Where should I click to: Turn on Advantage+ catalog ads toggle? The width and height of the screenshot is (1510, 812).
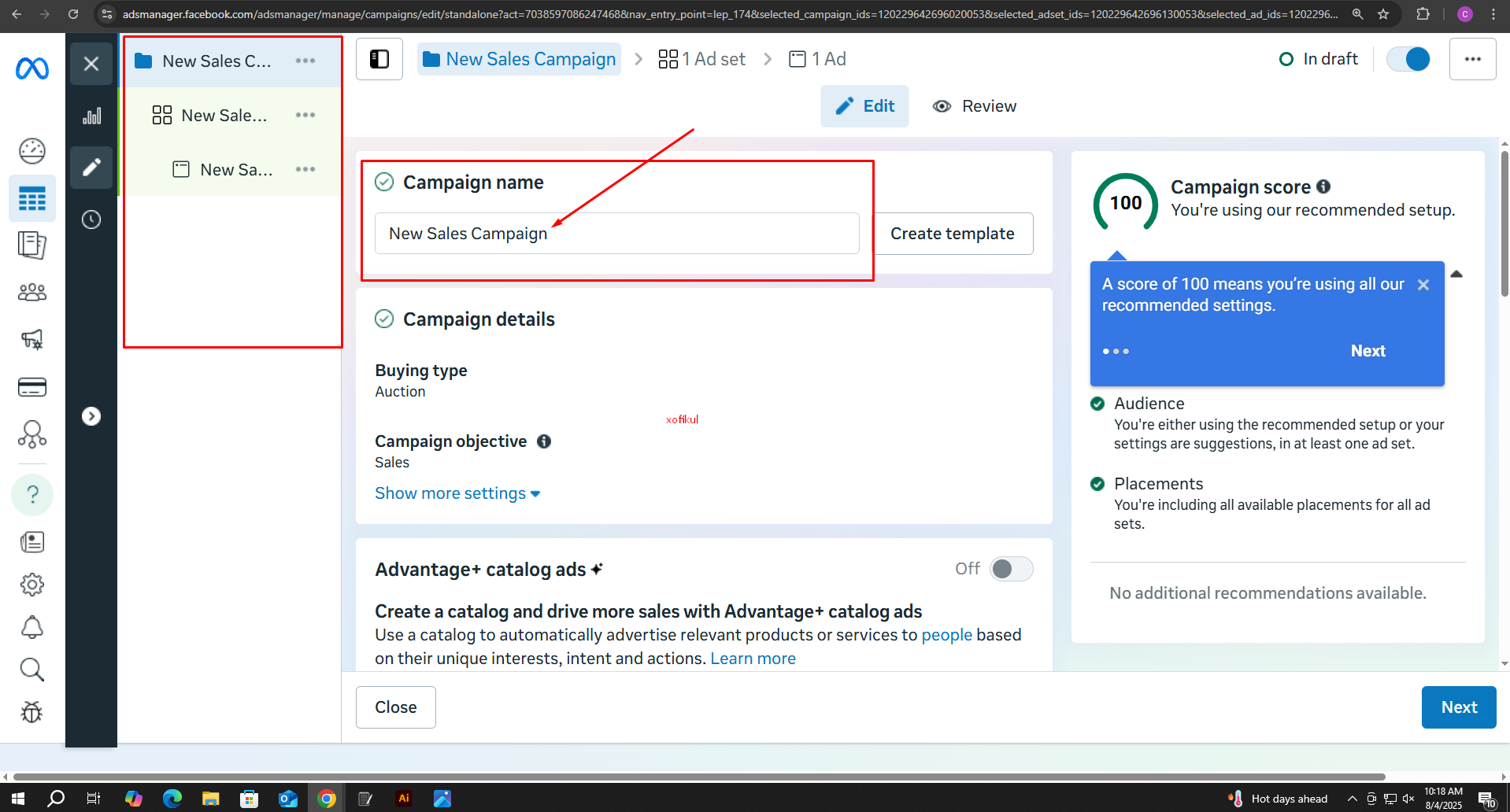(1011, 569)
